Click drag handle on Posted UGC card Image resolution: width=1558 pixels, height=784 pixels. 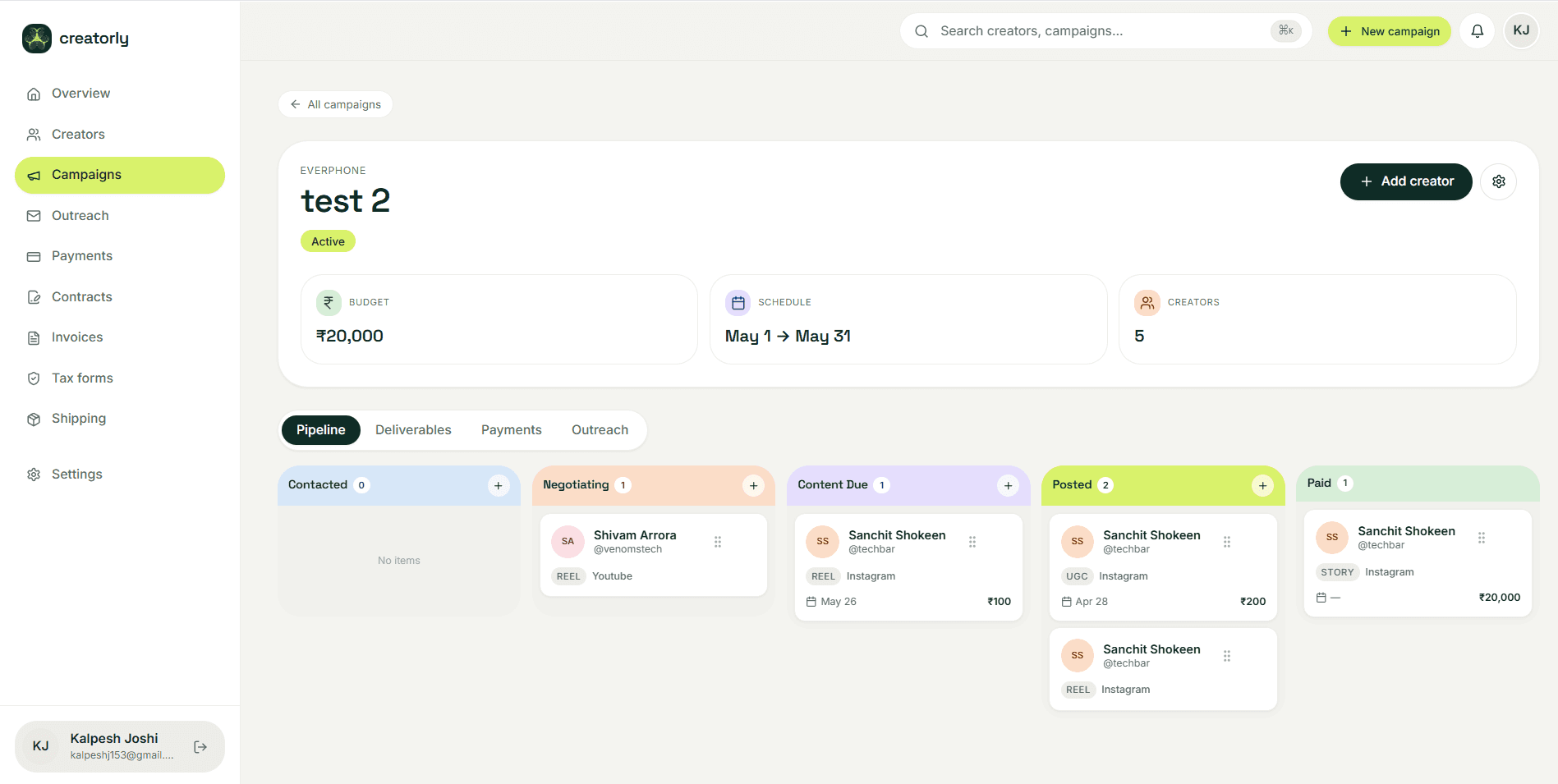tap(1227, 542)
